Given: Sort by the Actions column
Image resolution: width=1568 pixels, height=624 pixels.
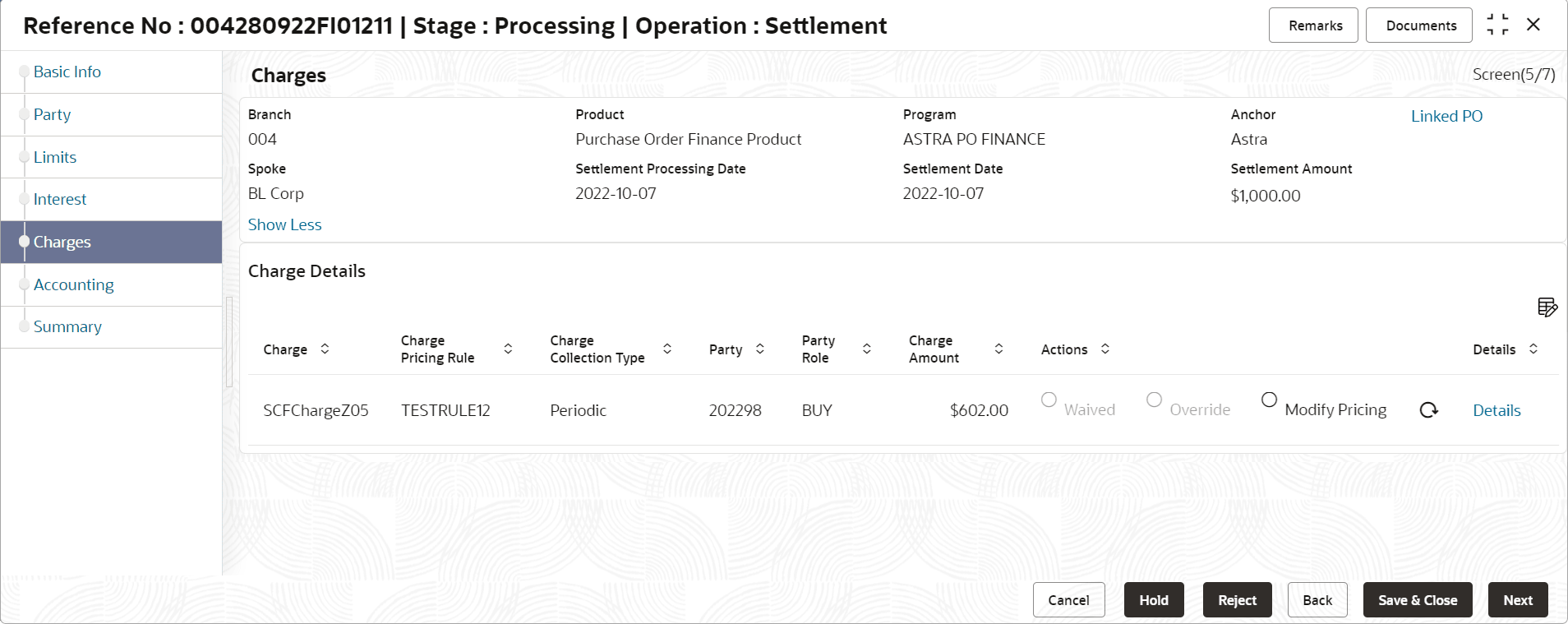Looking at the screenshot, I should coord(1105,349).
